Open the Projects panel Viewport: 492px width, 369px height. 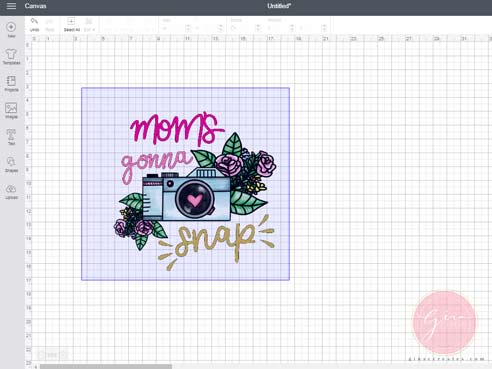pyautogui.click(x=11, y=83)
